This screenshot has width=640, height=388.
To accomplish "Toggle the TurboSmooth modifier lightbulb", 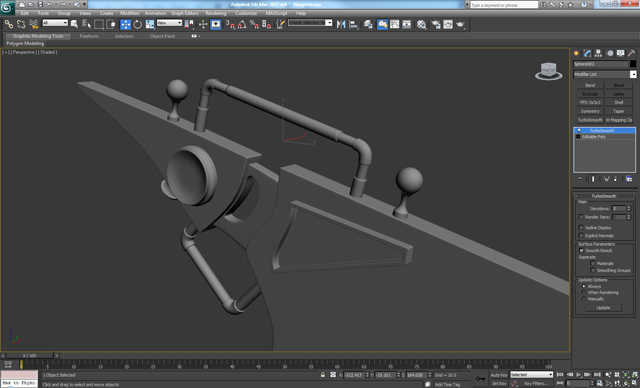I will (x=578, y=131).
